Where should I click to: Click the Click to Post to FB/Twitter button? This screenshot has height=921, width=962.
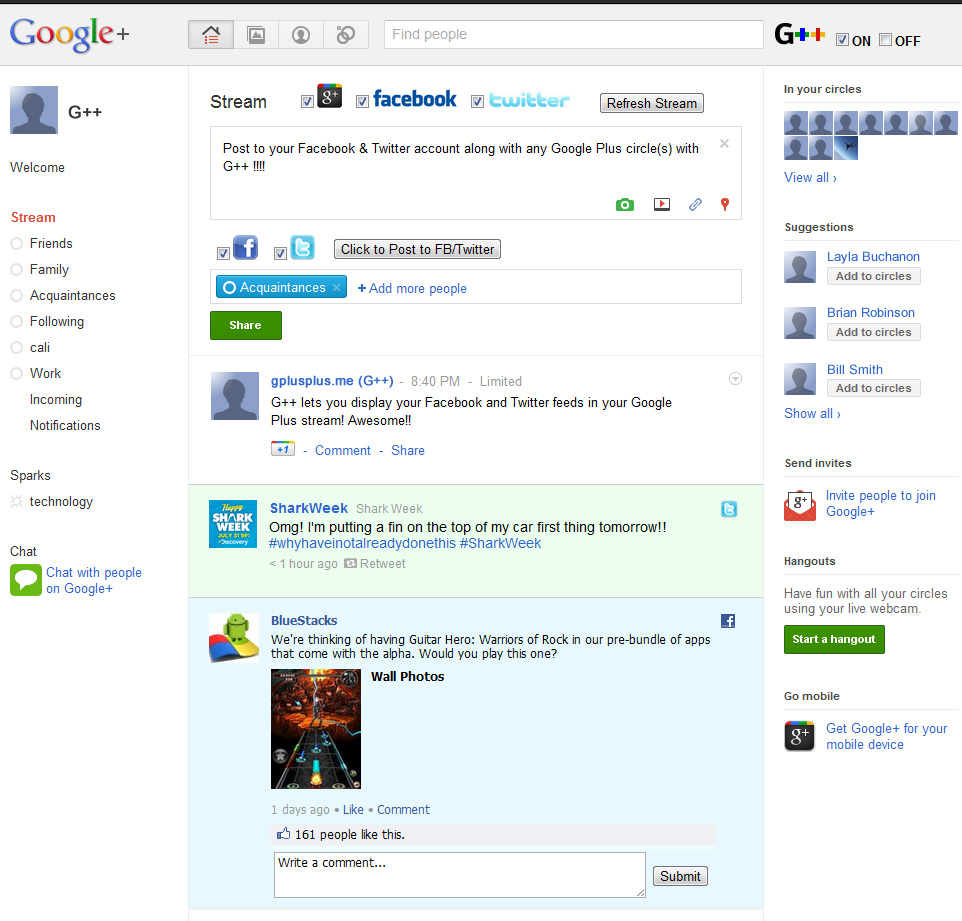tap(417, 249)
